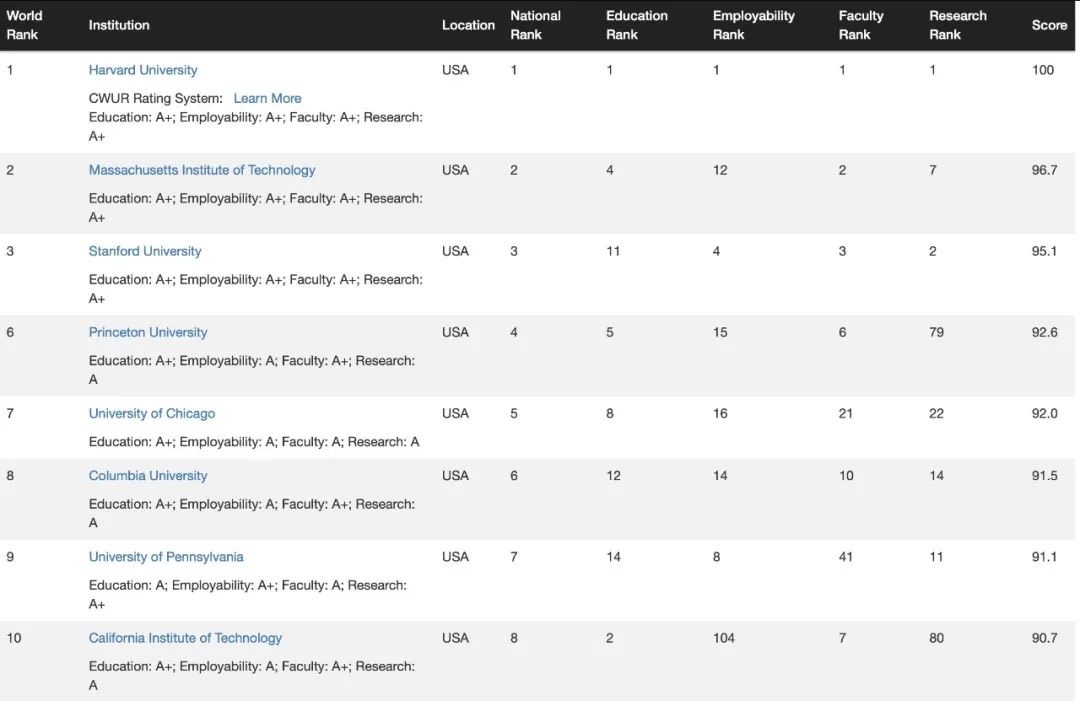Sort by Employability Rank header

click(x=754, y=25)
